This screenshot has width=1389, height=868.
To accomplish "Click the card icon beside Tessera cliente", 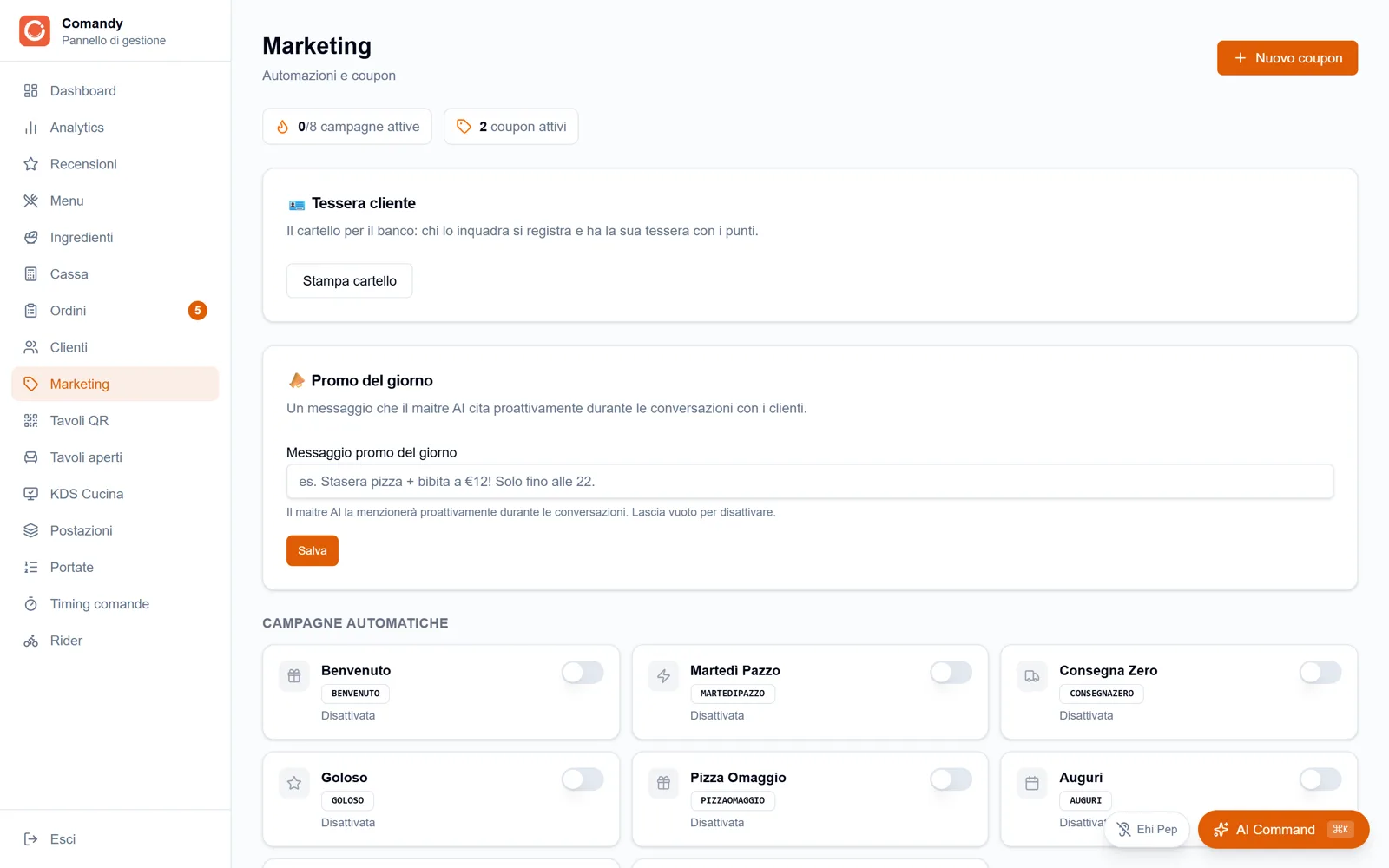I will [297, 205].
